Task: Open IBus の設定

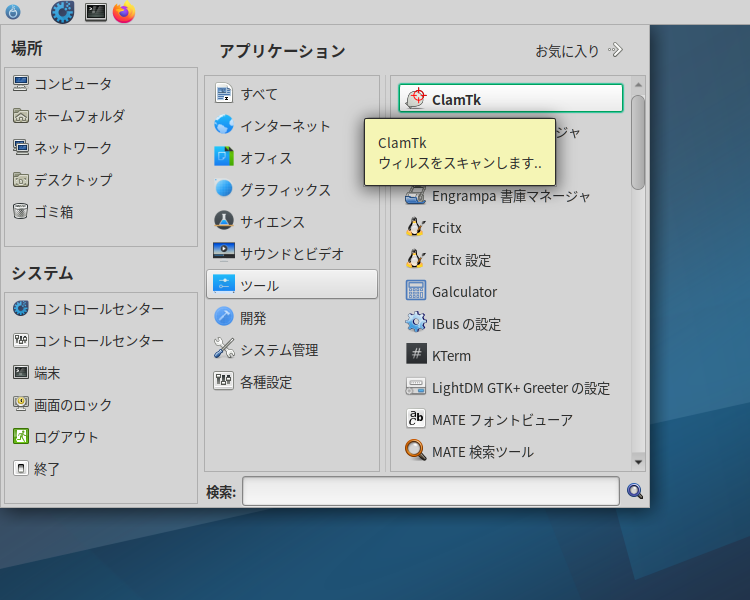Action: pos(510,323)
